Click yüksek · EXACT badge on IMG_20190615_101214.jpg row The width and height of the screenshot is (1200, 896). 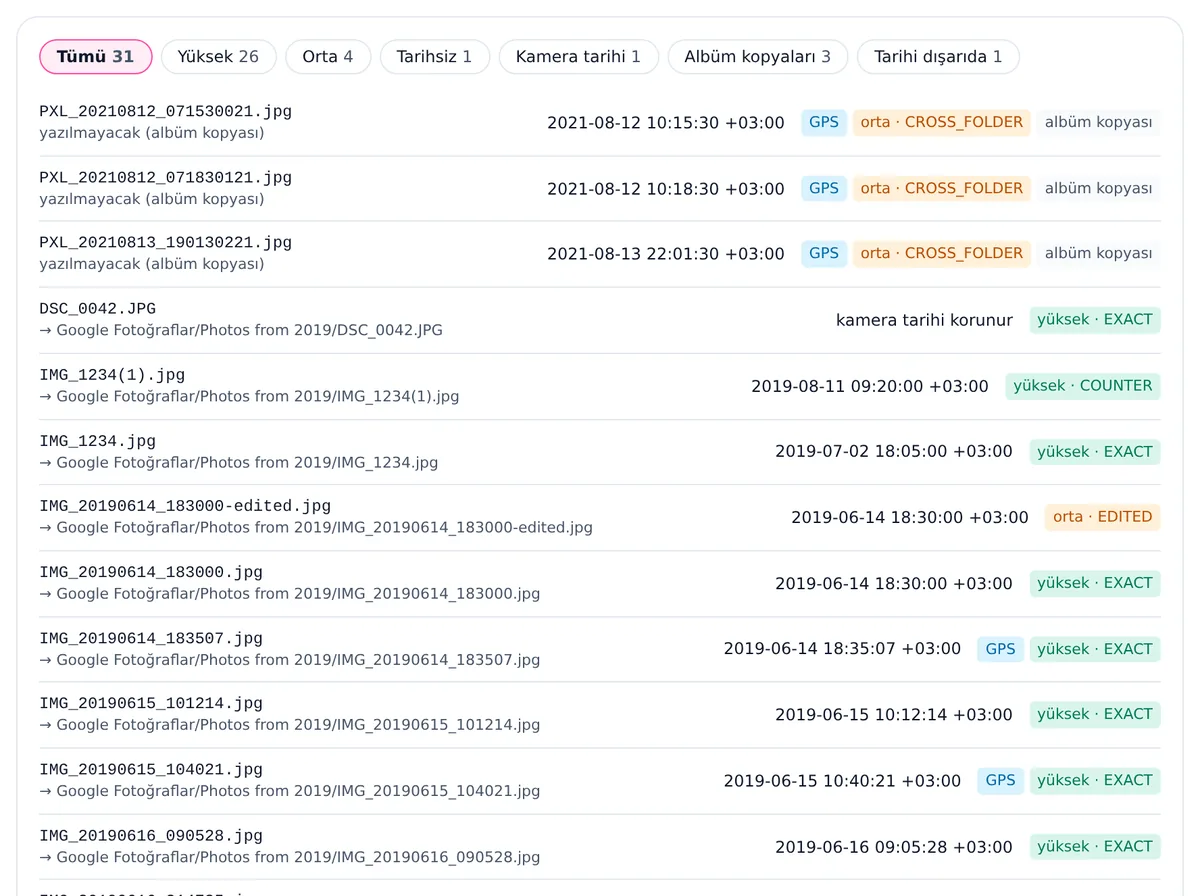coord(1095,714)
